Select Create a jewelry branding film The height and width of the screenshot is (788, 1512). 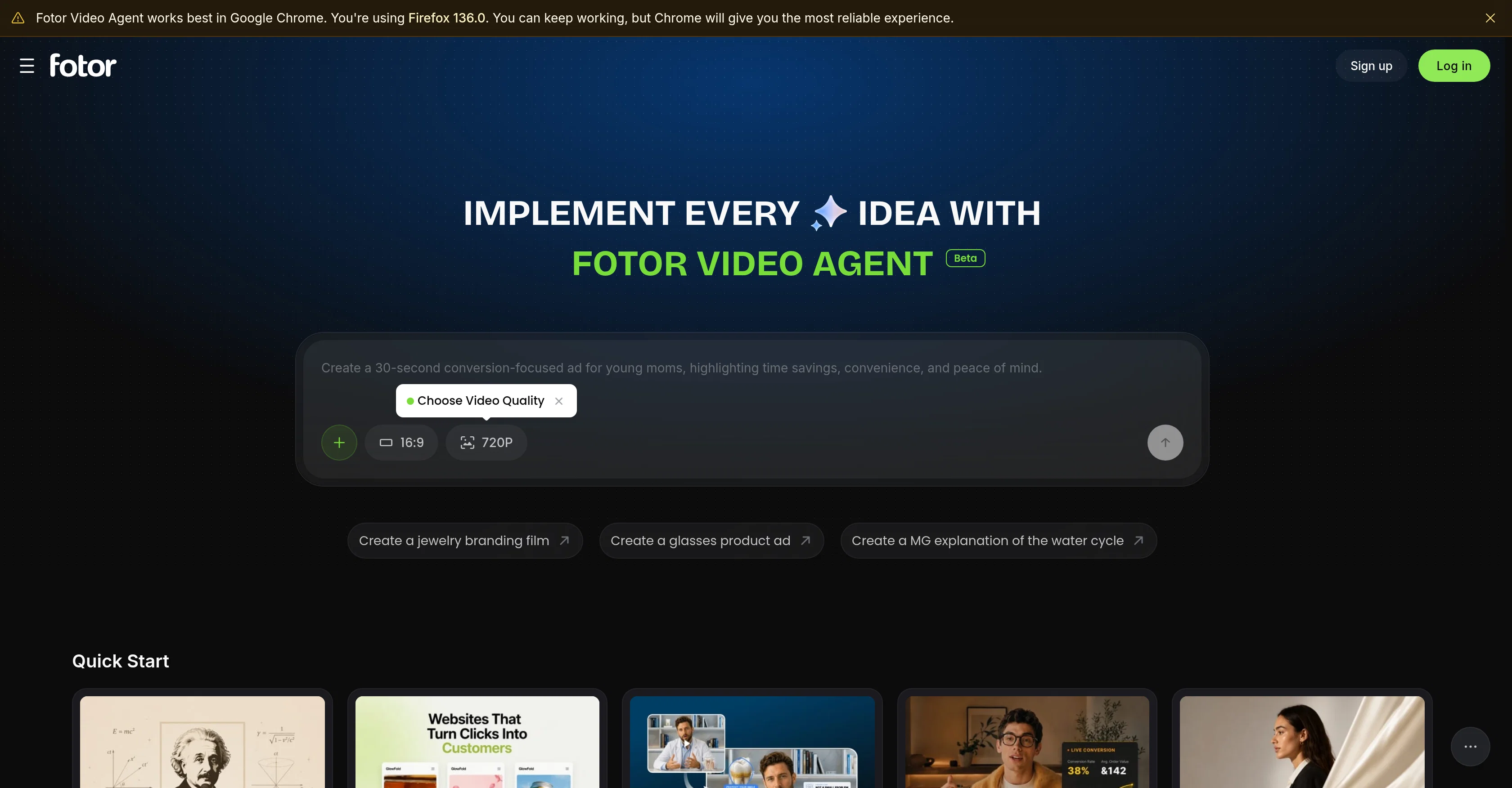(465, 540)
